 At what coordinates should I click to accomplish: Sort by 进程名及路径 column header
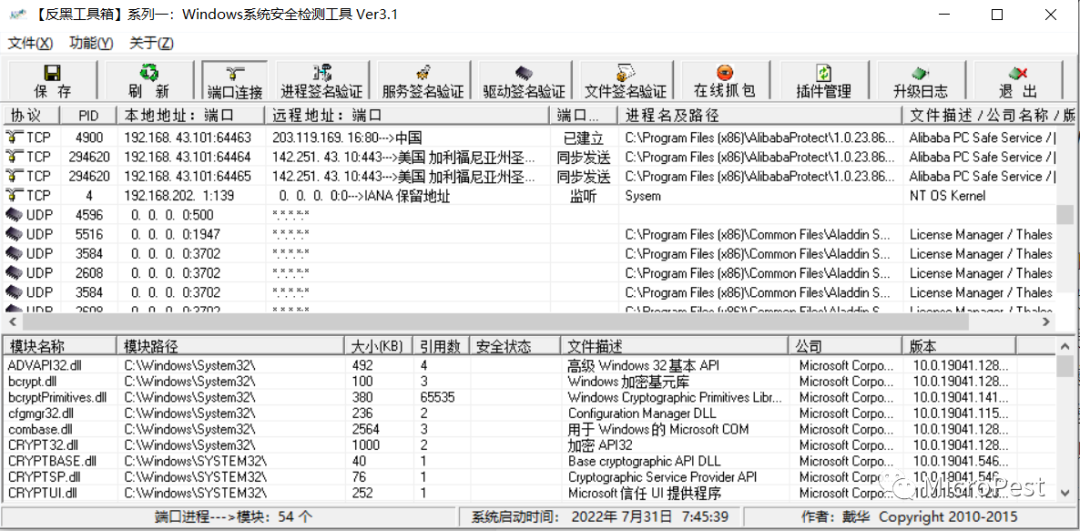pos(760,115)
